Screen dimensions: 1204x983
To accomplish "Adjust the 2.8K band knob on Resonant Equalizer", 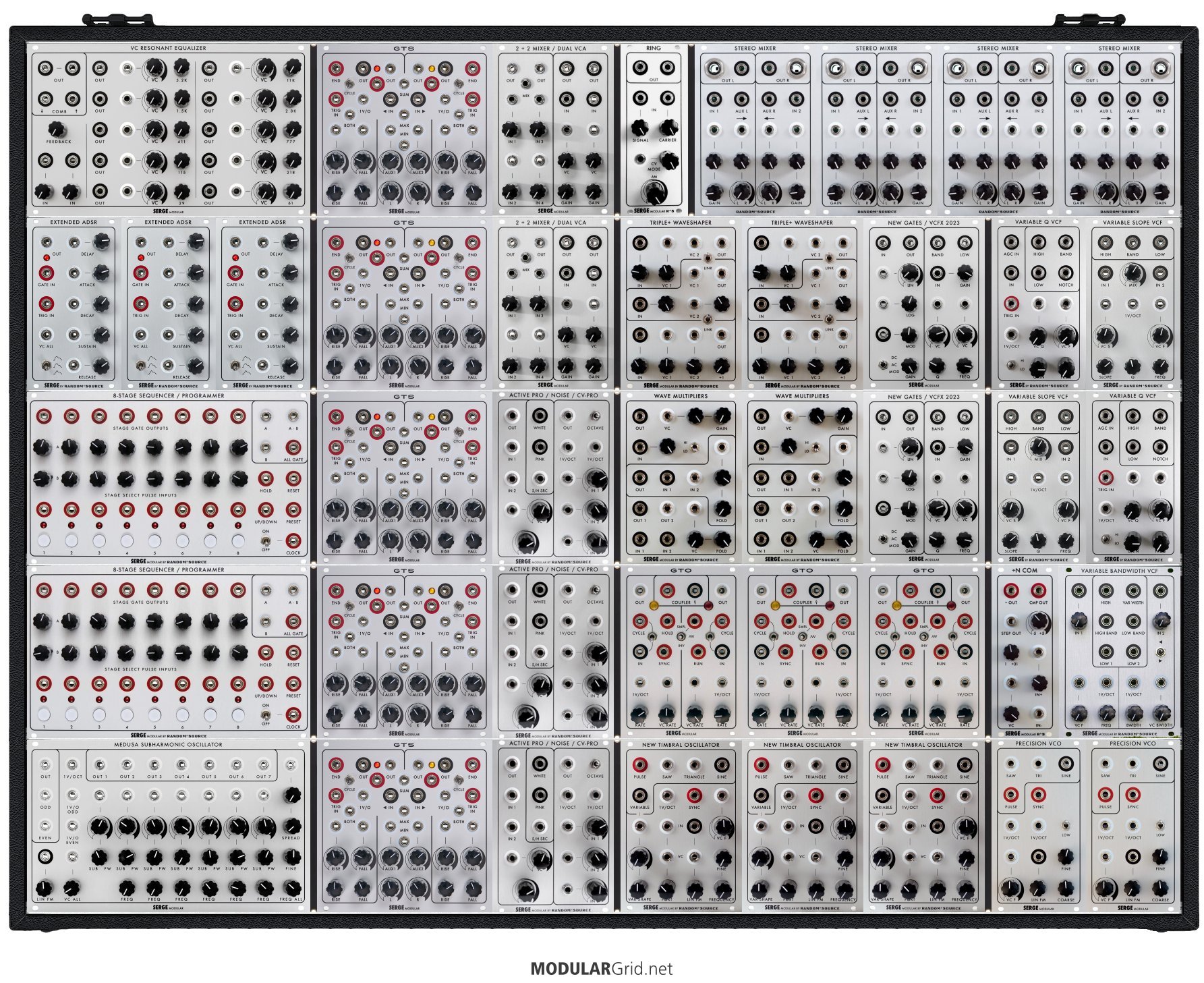I will pyautogui.click(x=291, y=99).
